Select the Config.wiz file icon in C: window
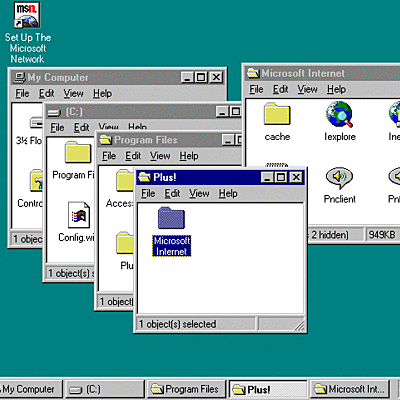The width and height of the screenshot is (400, 400). tap(79, 215)
